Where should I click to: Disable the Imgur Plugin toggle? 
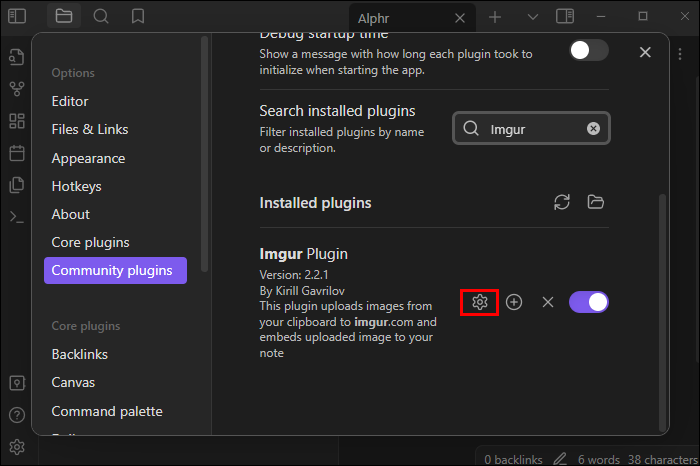588,302
